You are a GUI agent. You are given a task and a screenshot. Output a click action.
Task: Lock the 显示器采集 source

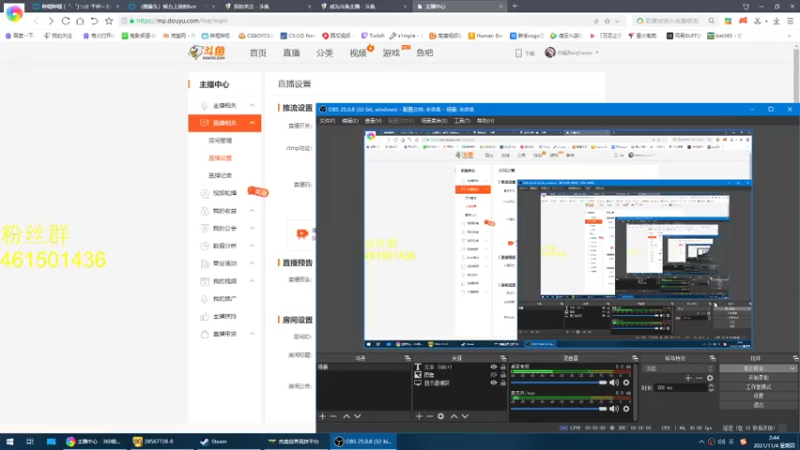point(503,383)
